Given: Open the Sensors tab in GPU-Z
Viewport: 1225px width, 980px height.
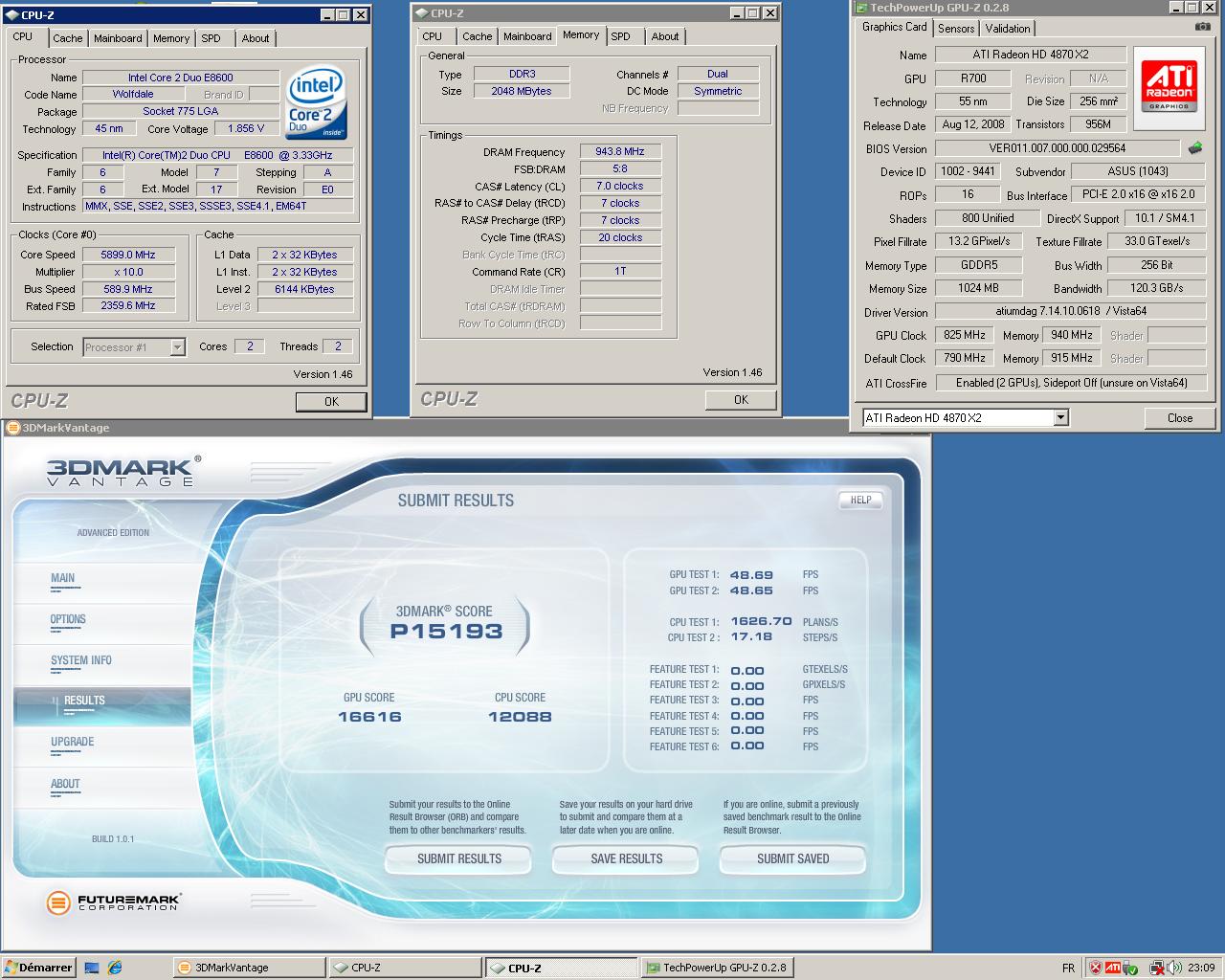Looking at the screenshot, I should pyautogui.click(x=956, y=29).
